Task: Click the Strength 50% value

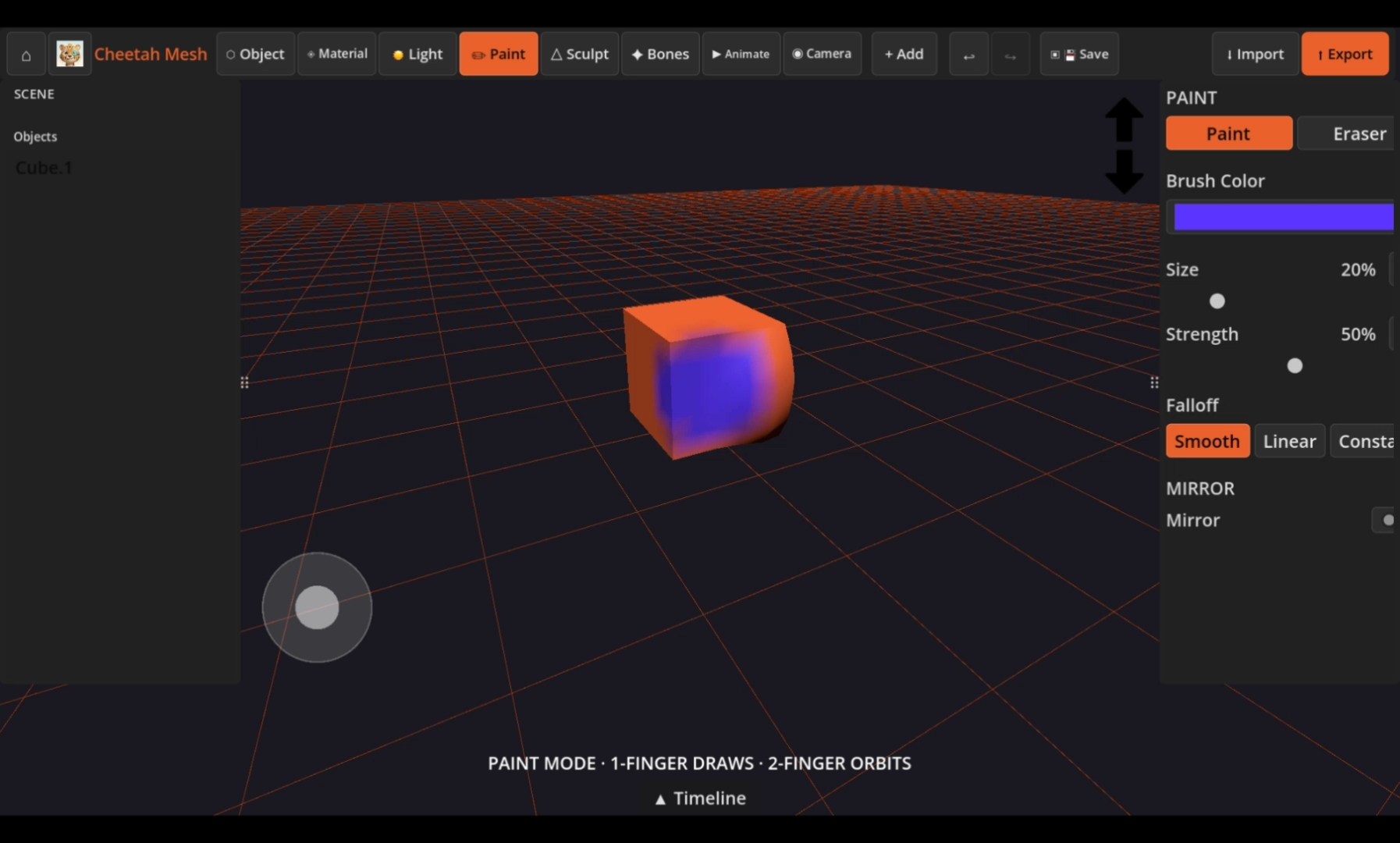Action: pyautogui.click(x=1358, y=334)
